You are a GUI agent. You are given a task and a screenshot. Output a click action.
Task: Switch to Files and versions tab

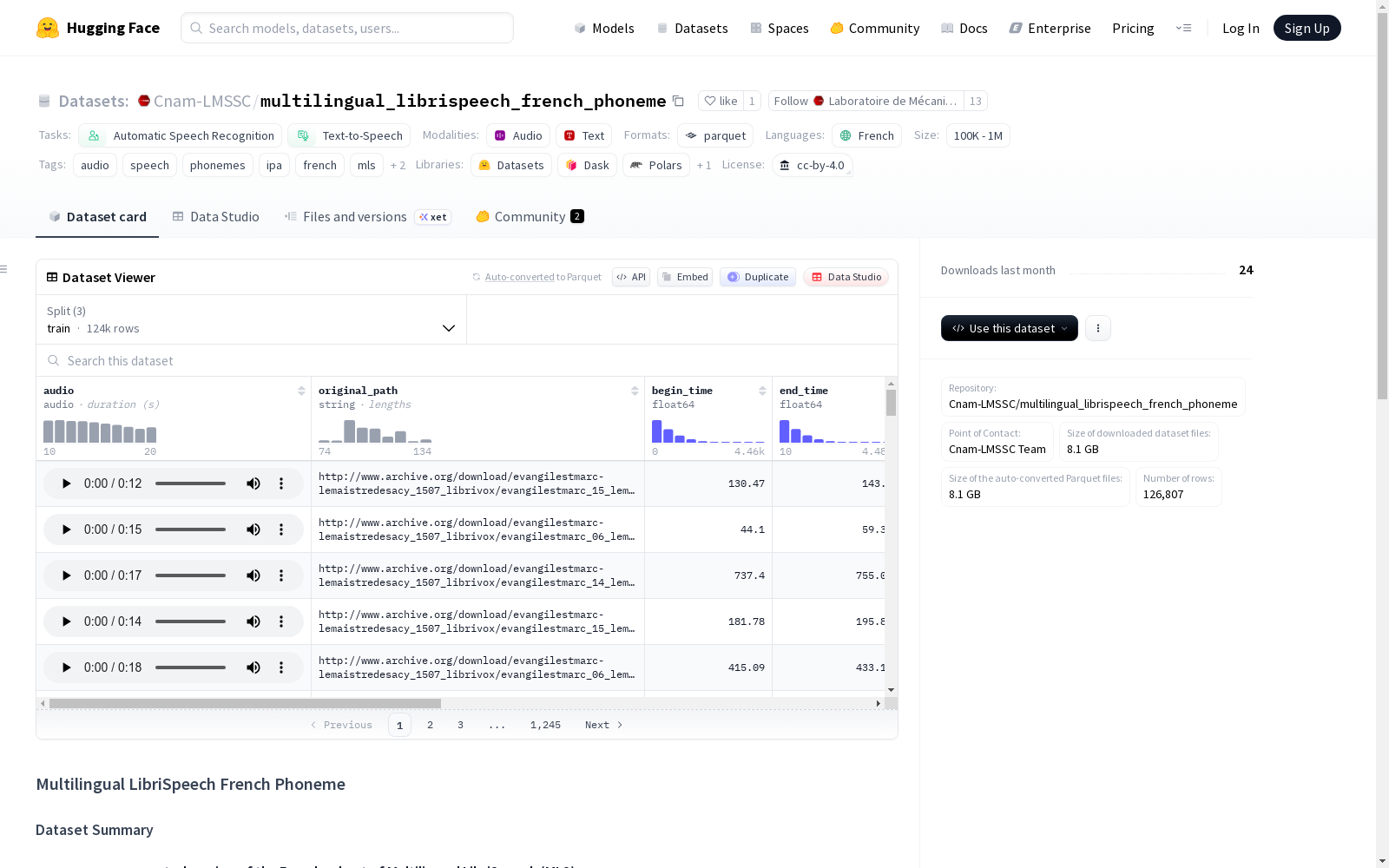pyautogui.click(x=367, y=217)
